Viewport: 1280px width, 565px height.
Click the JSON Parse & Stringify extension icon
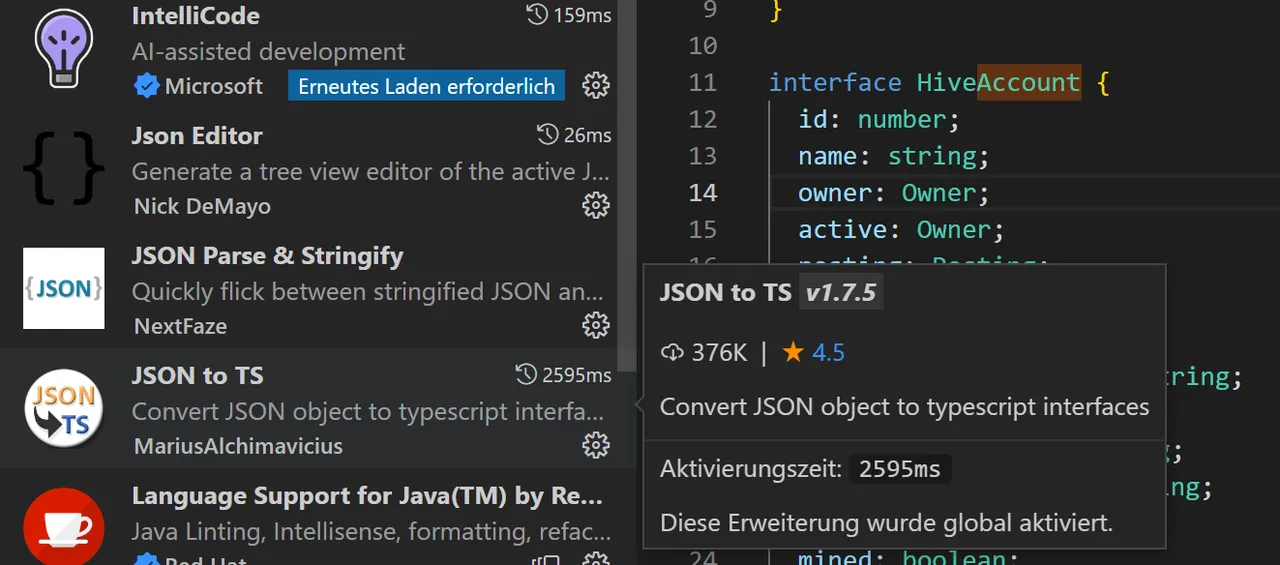pos(64,288)
